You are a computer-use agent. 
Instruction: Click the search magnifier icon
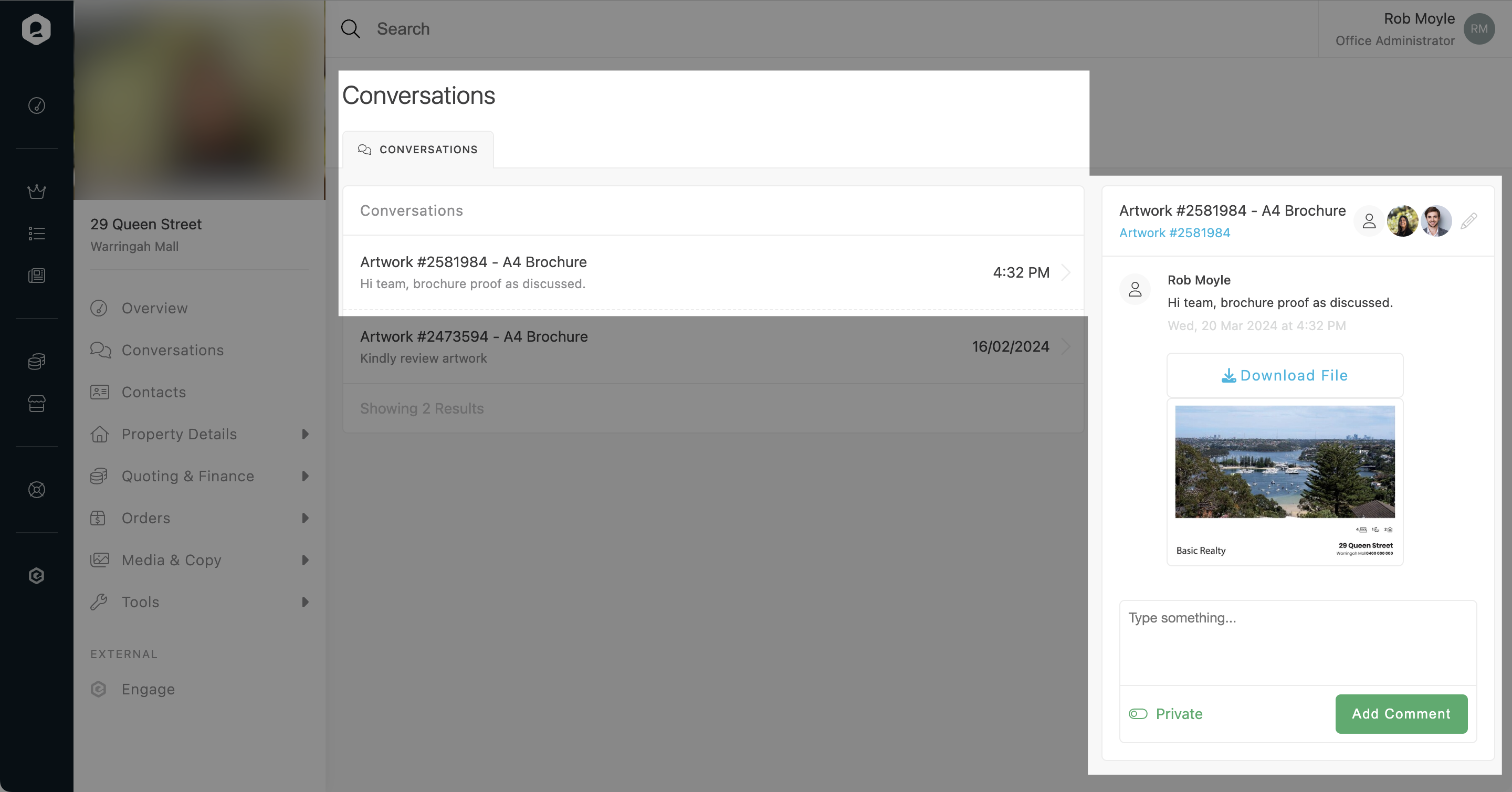point(350,29)
